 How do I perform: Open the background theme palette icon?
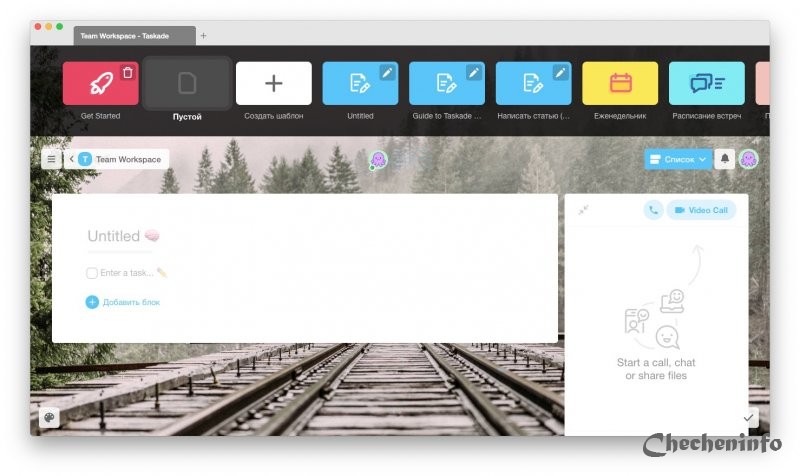click(49, 418)
